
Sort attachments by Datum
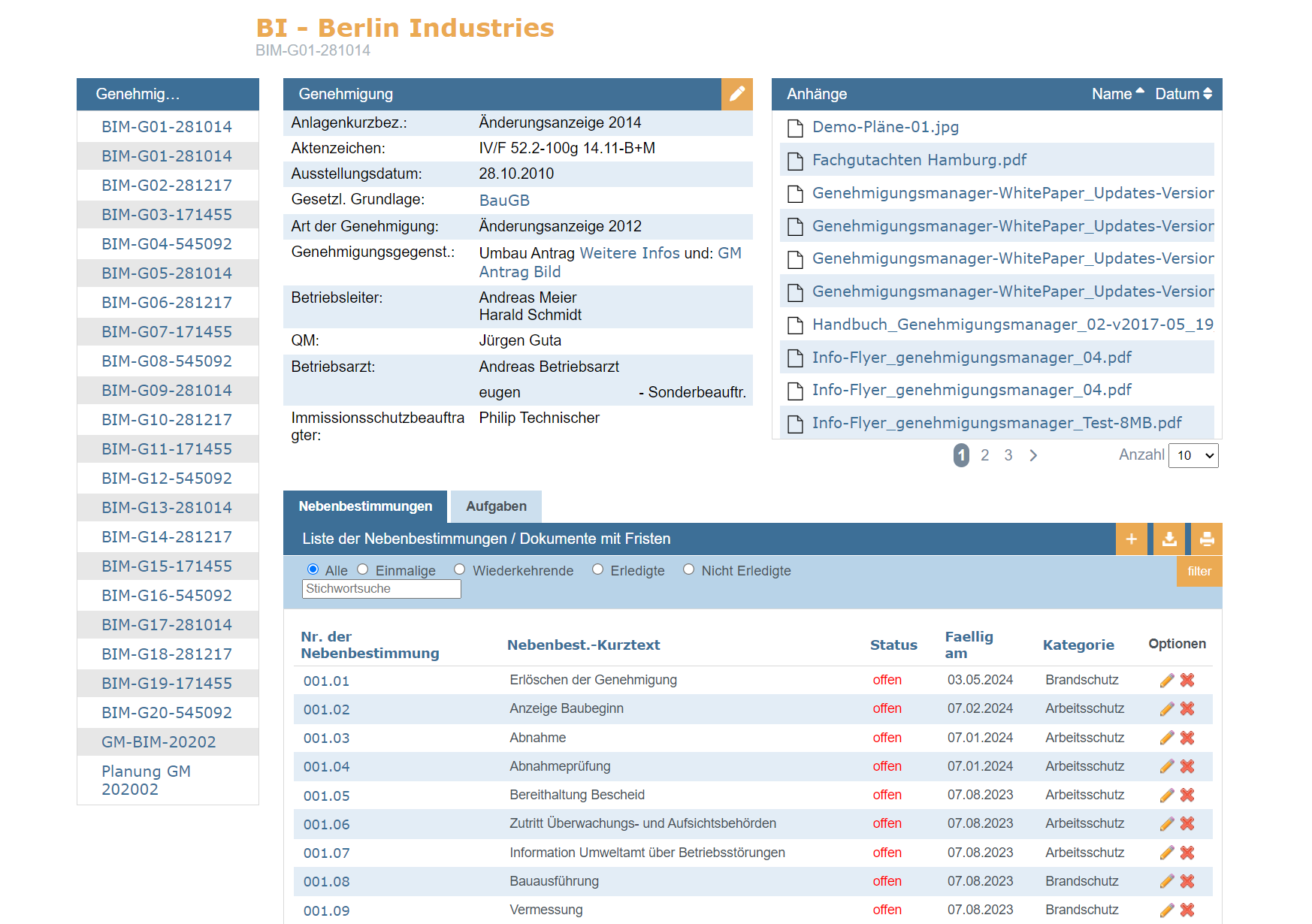coord(1183,94)
